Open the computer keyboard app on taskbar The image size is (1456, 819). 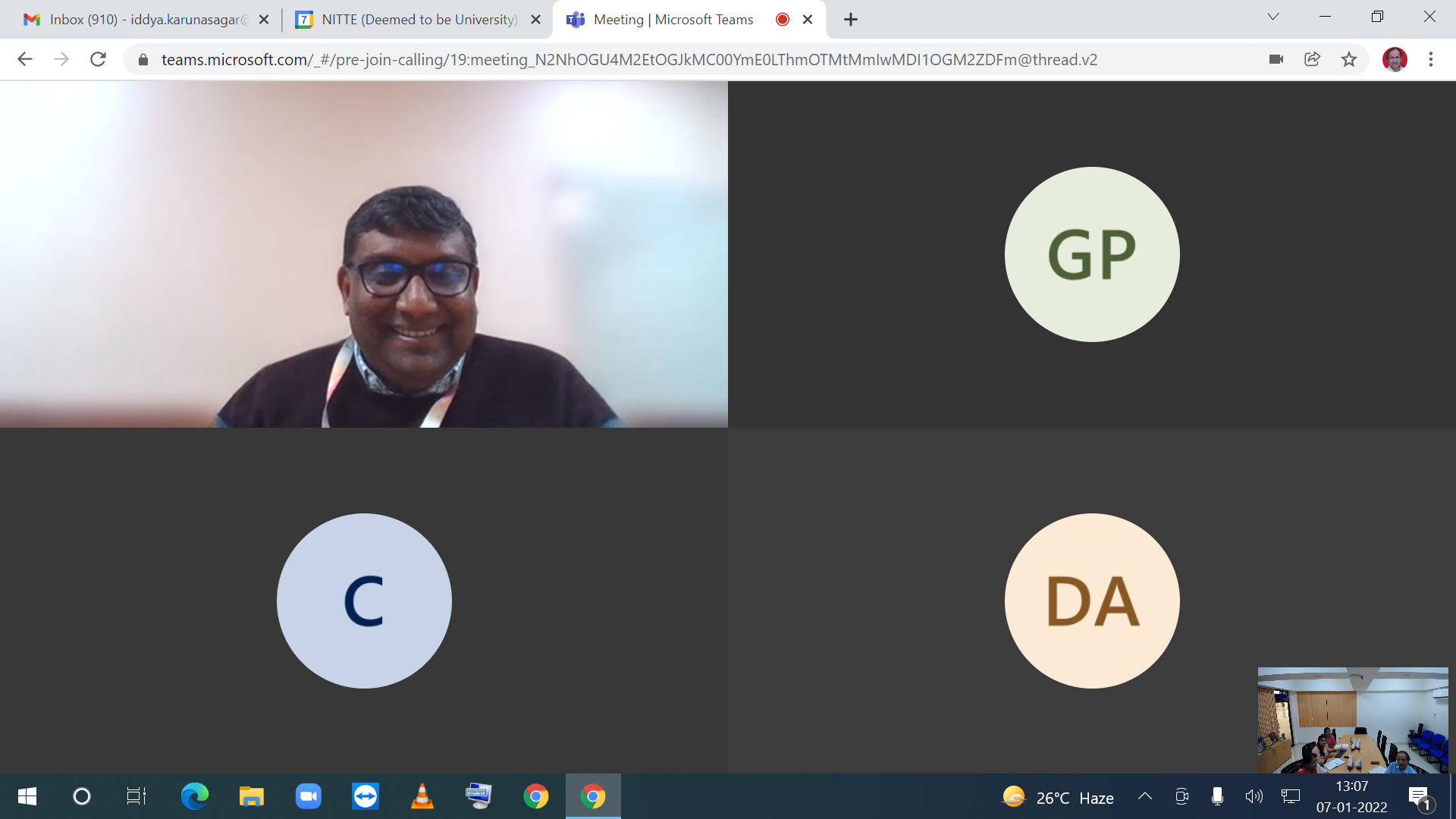tap(479, 796)
